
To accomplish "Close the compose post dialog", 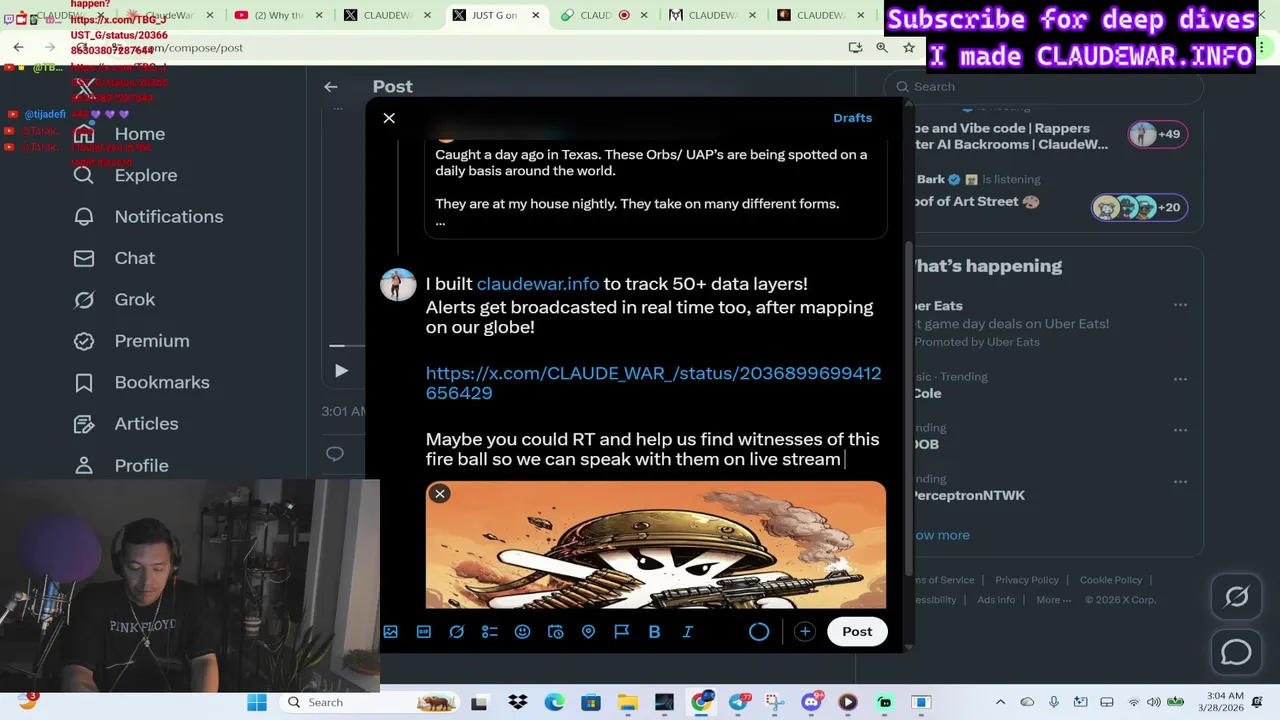I will [389, 118].
